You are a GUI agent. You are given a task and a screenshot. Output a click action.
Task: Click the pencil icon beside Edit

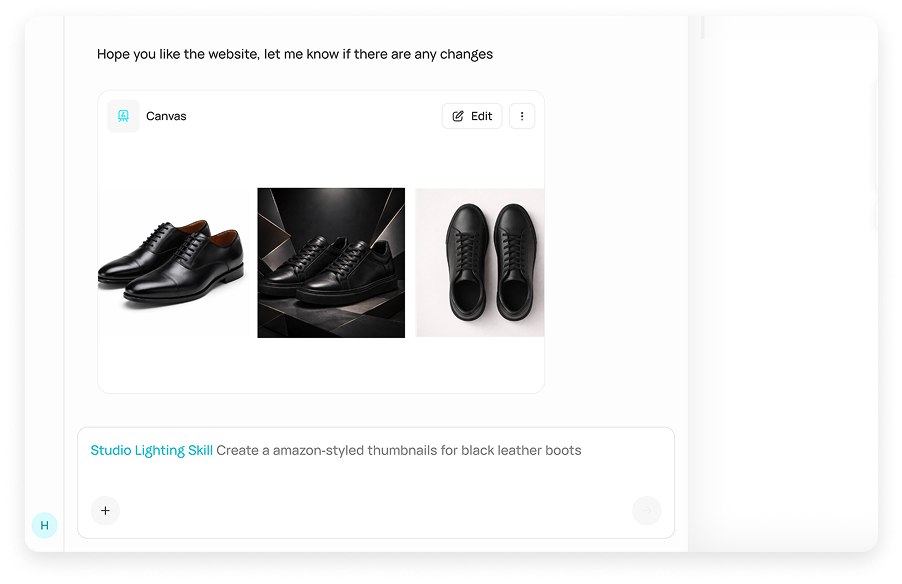tap(458, 116)
